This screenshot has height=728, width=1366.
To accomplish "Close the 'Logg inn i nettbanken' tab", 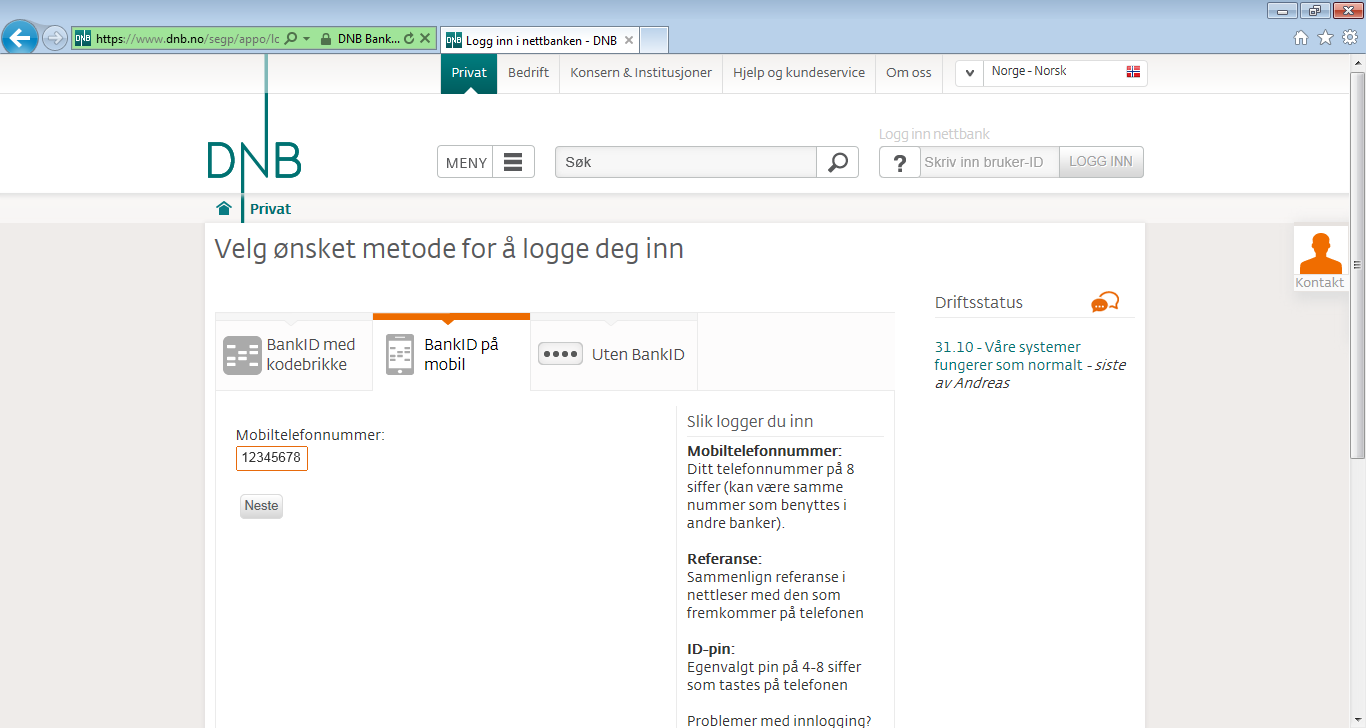I will [629, 41].
